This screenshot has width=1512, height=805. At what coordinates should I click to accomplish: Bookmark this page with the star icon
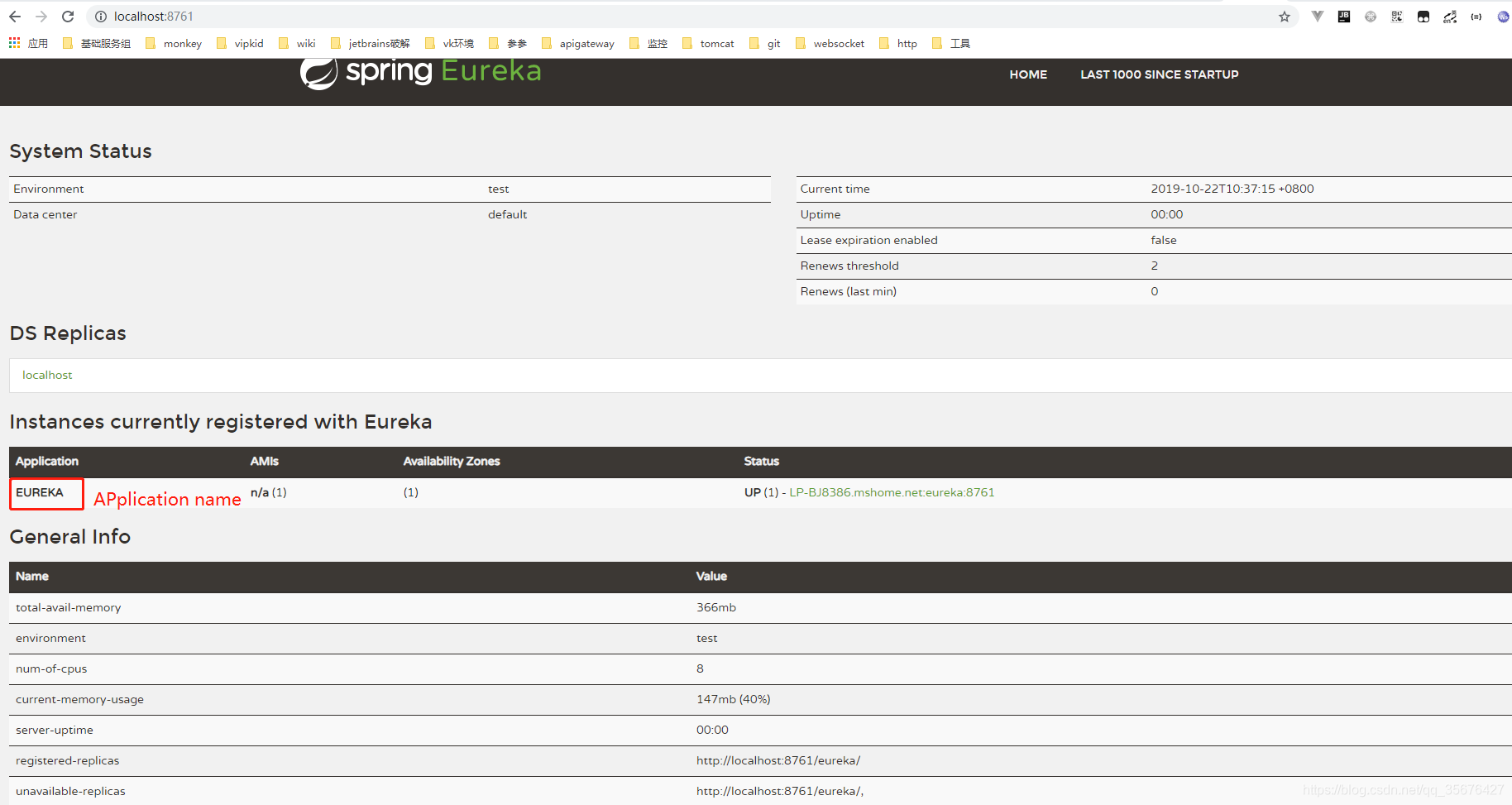click(x=1285, y=17)
